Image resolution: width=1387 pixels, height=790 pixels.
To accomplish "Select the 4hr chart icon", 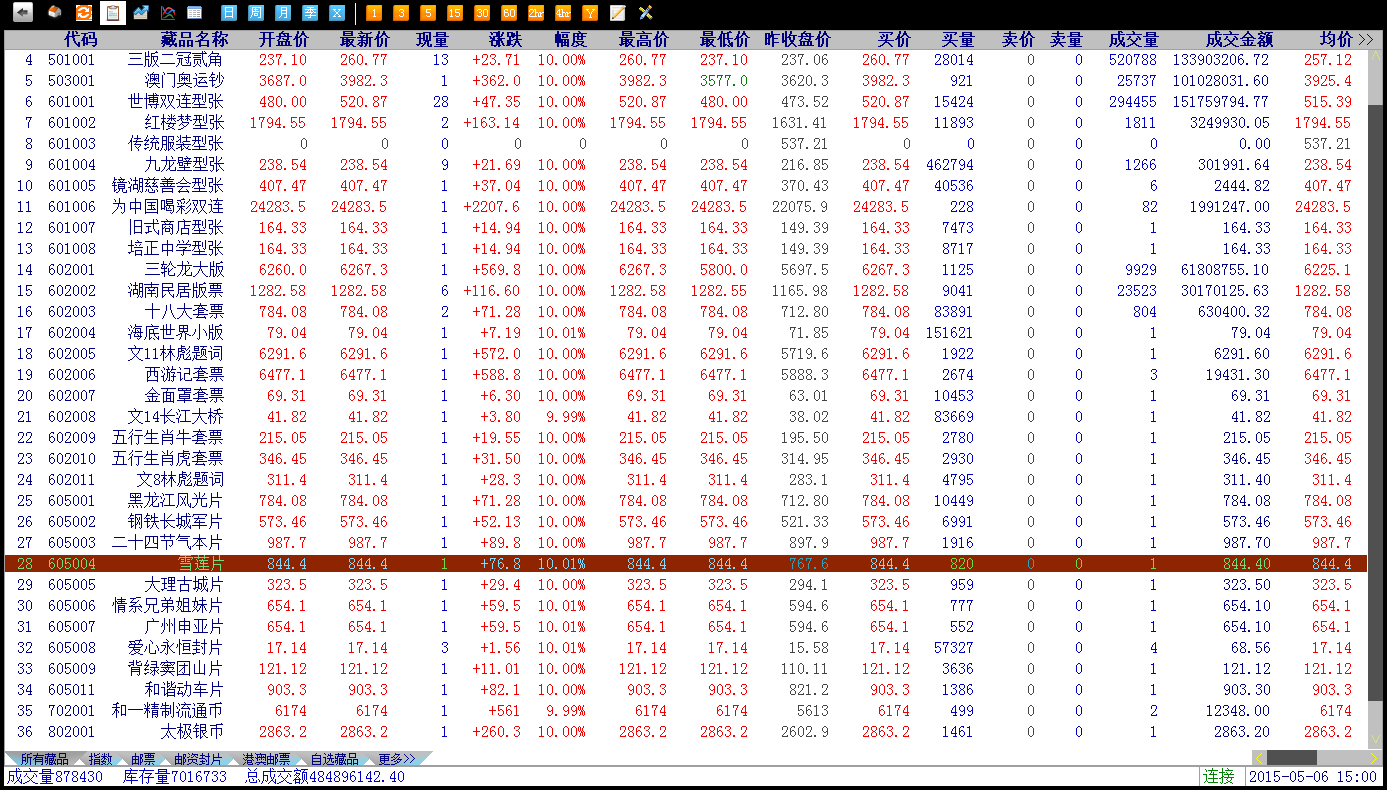I will tap(563, 13).
